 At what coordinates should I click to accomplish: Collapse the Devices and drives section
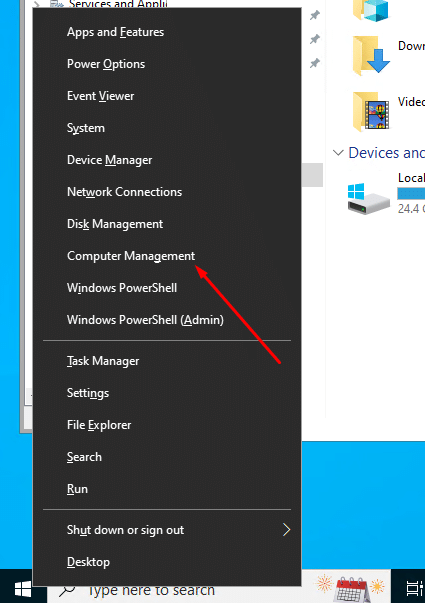coord(338,153)
